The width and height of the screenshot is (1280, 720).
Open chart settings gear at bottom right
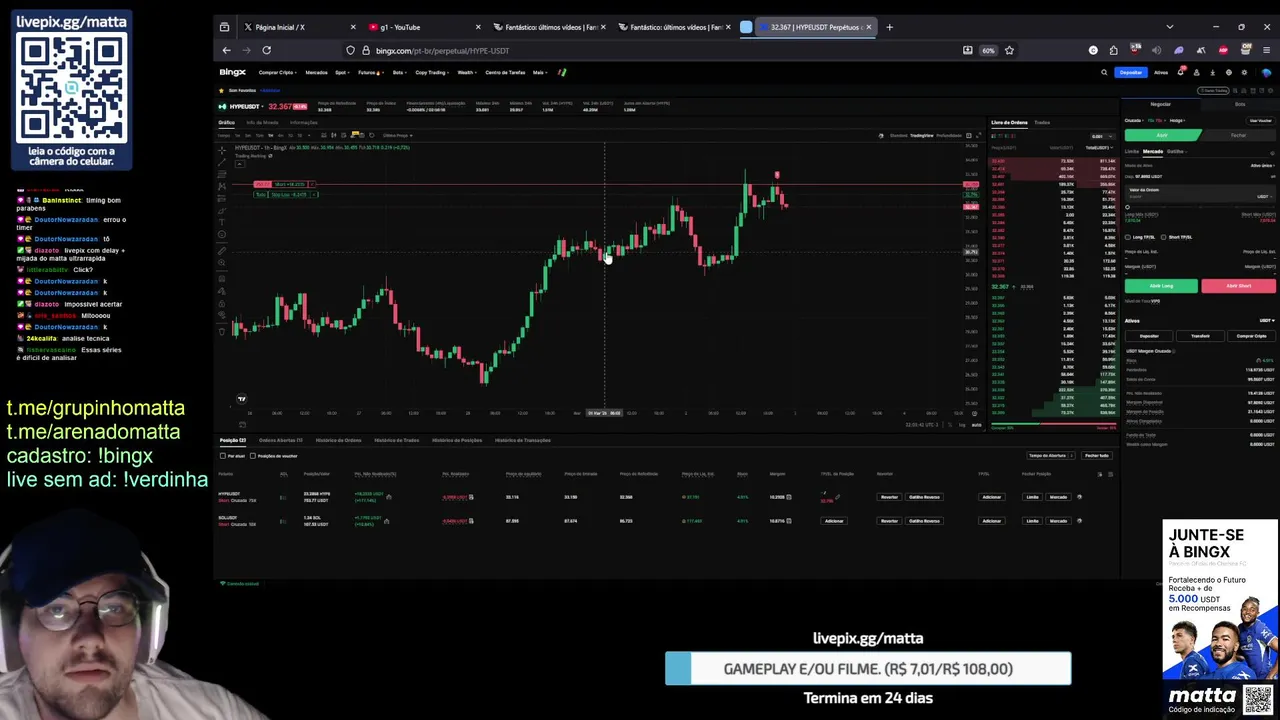pyautogui.click(x=974, y=413)
